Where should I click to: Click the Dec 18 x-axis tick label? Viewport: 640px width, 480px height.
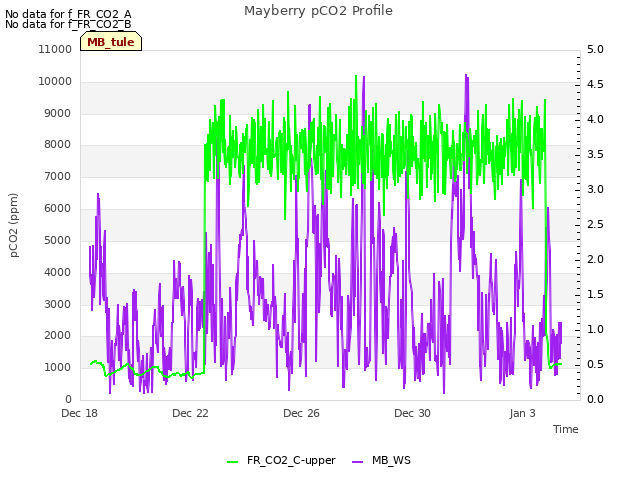tap(80, 413)
